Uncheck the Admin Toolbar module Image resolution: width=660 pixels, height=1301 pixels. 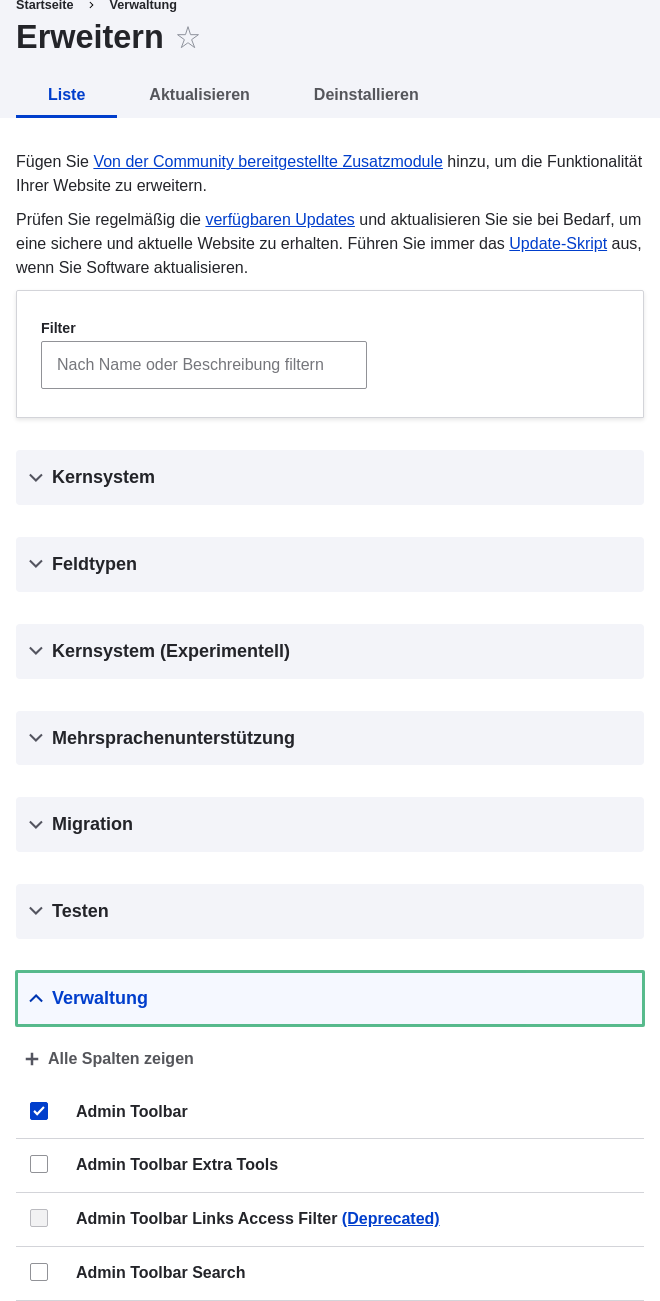39,1111
